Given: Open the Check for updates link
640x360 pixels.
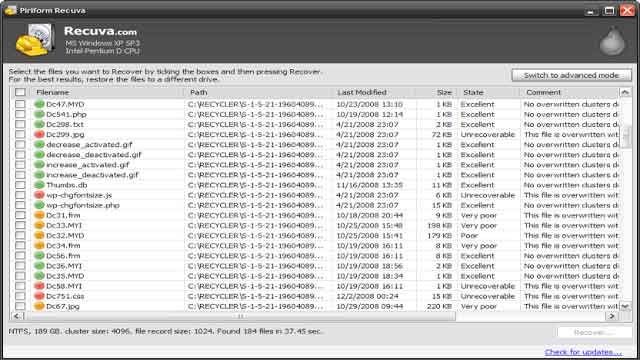Looking at the screenshot, I should tap(583, 352).
